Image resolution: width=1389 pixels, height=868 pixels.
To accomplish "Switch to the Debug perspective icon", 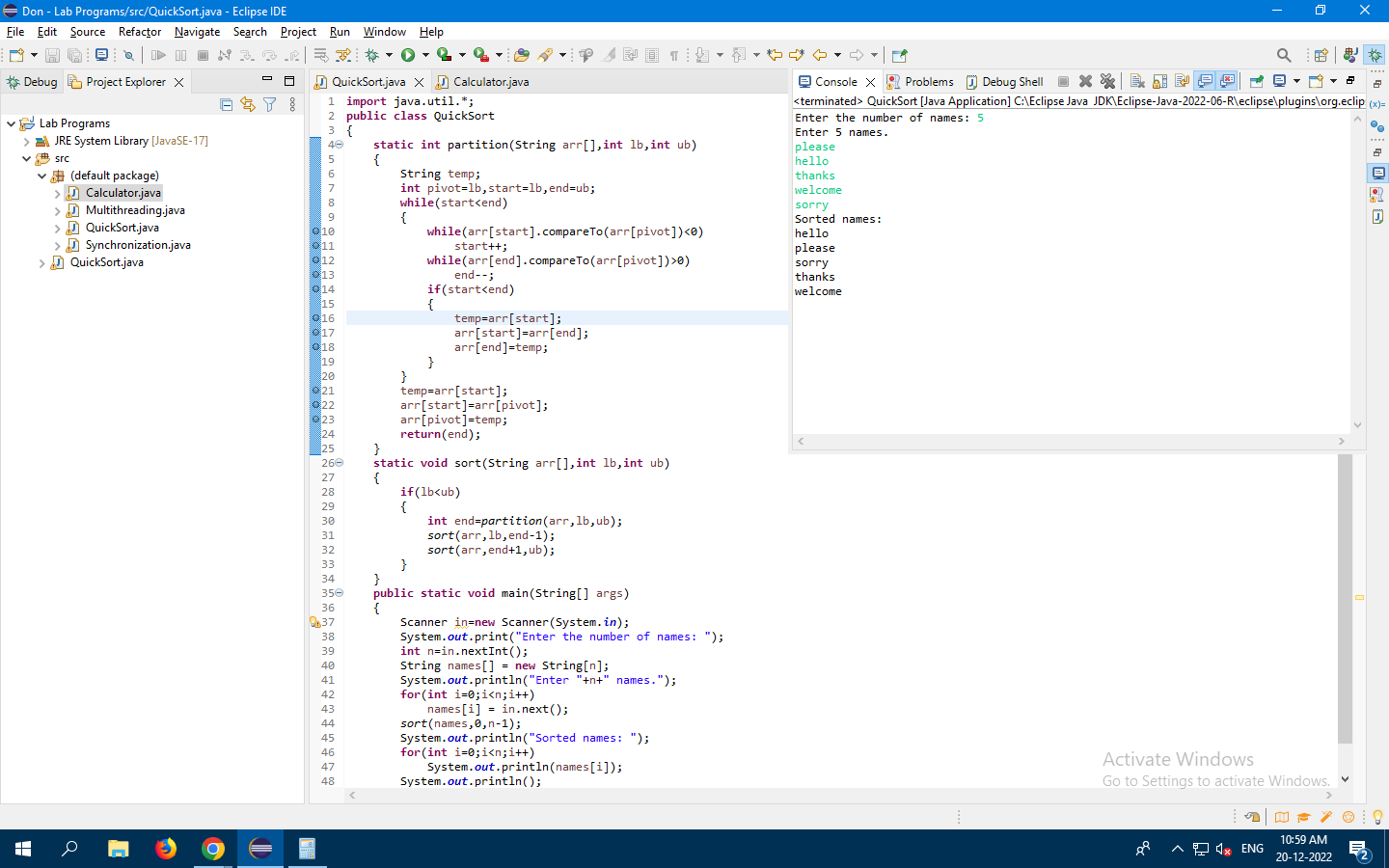I will pyautogui.click(x=1375, y=55).
